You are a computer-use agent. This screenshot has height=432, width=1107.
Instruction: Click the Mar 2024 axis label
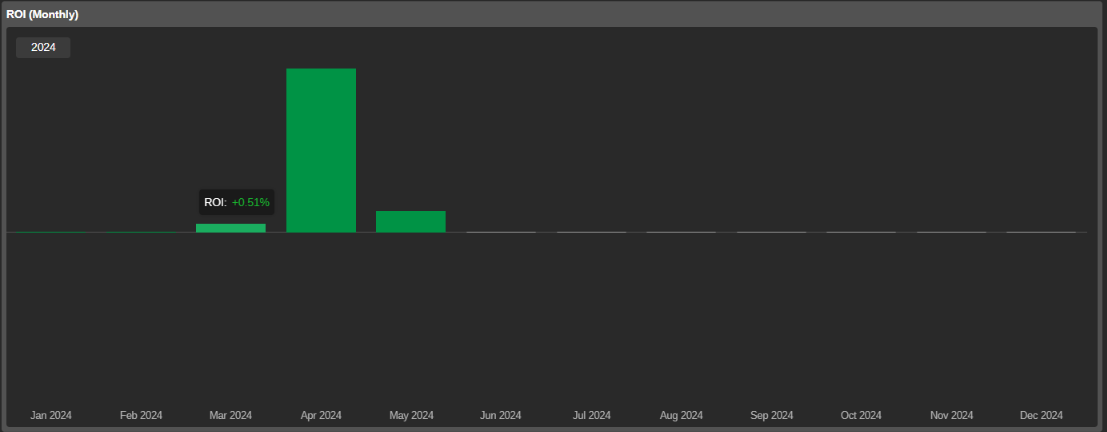[231, 415]
